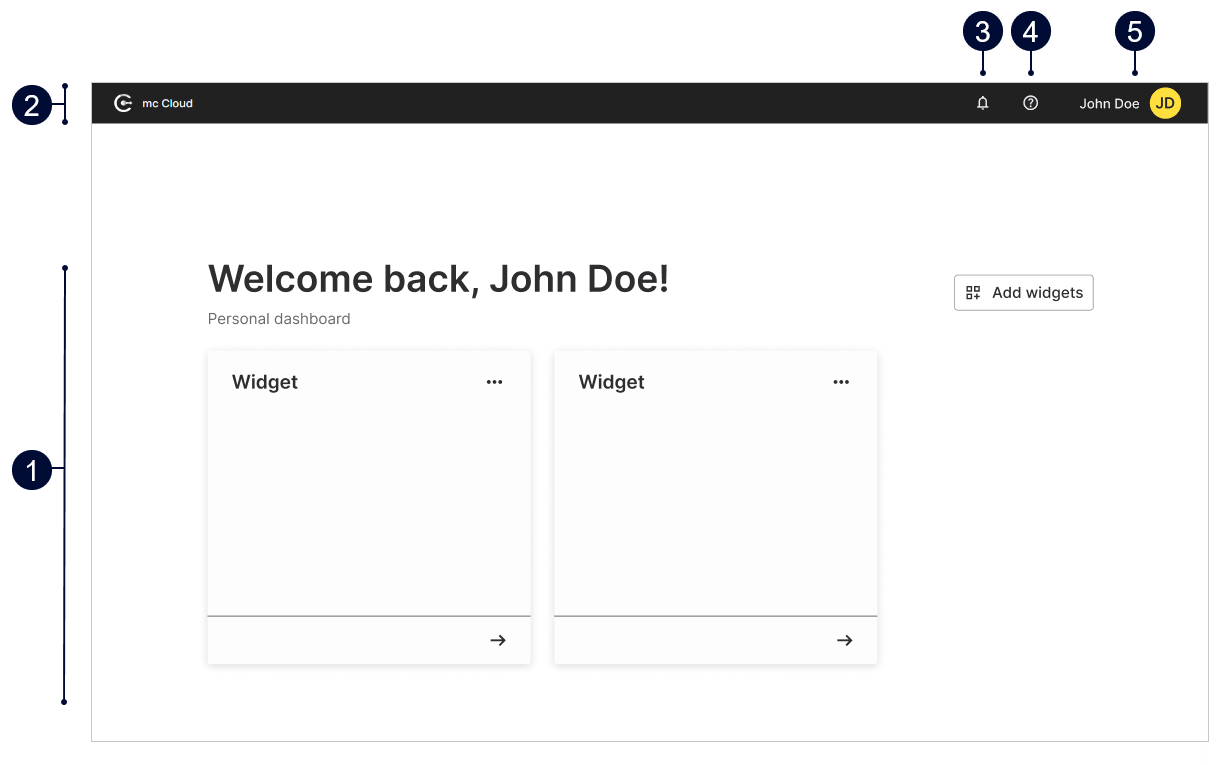The image size is (1224, 765).
Task: Click the Add widgets button
Action: (1023, 293)
